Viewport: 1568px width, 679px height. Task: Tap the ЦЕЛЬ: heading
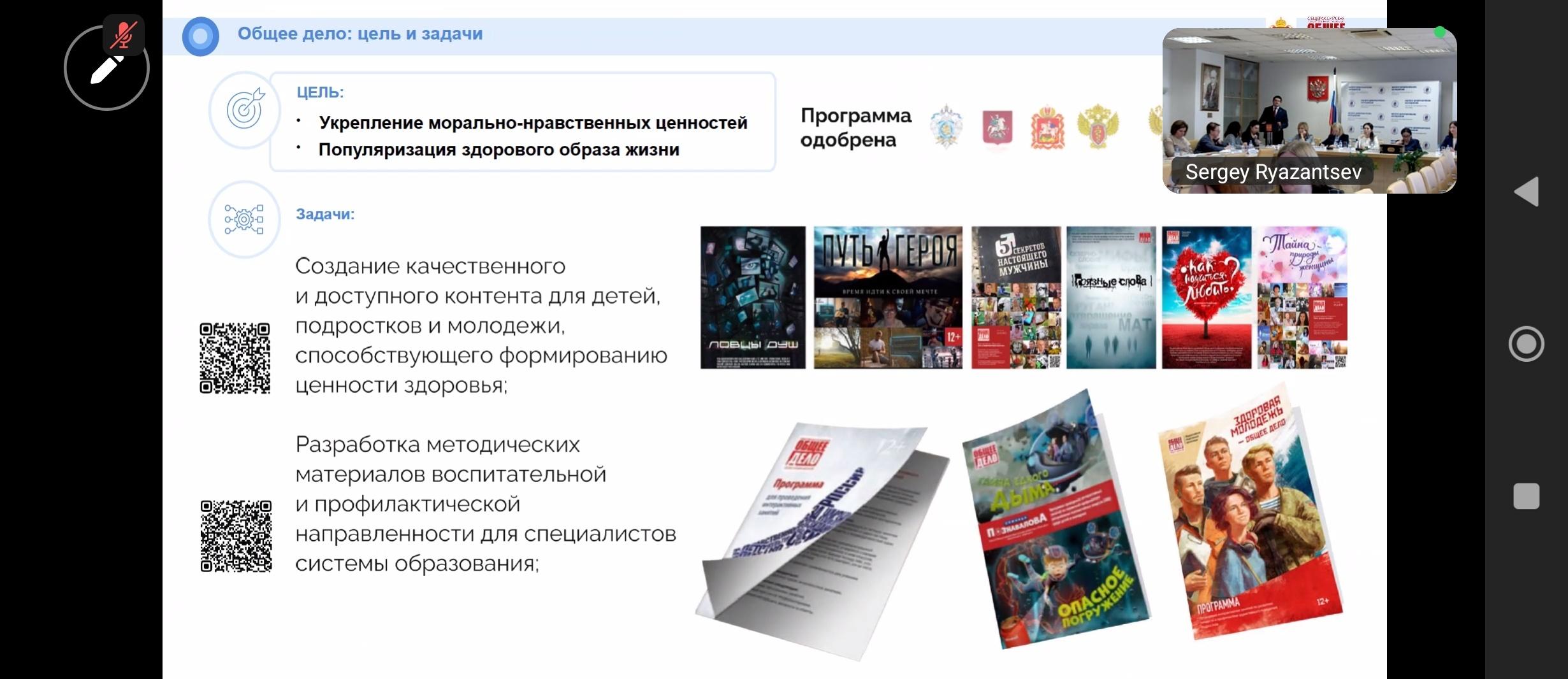320,92
